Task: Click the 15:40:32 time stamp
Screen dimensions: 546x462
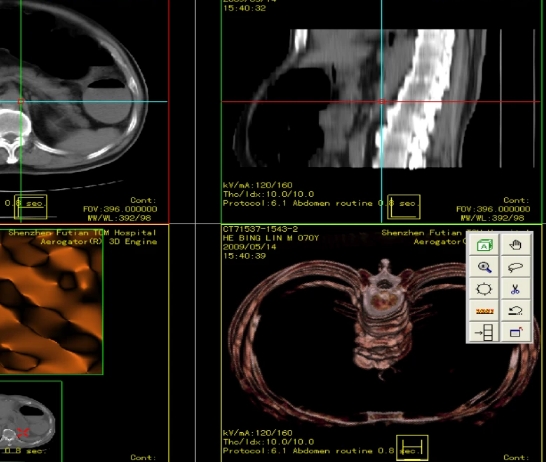Action: pos(244,8)
